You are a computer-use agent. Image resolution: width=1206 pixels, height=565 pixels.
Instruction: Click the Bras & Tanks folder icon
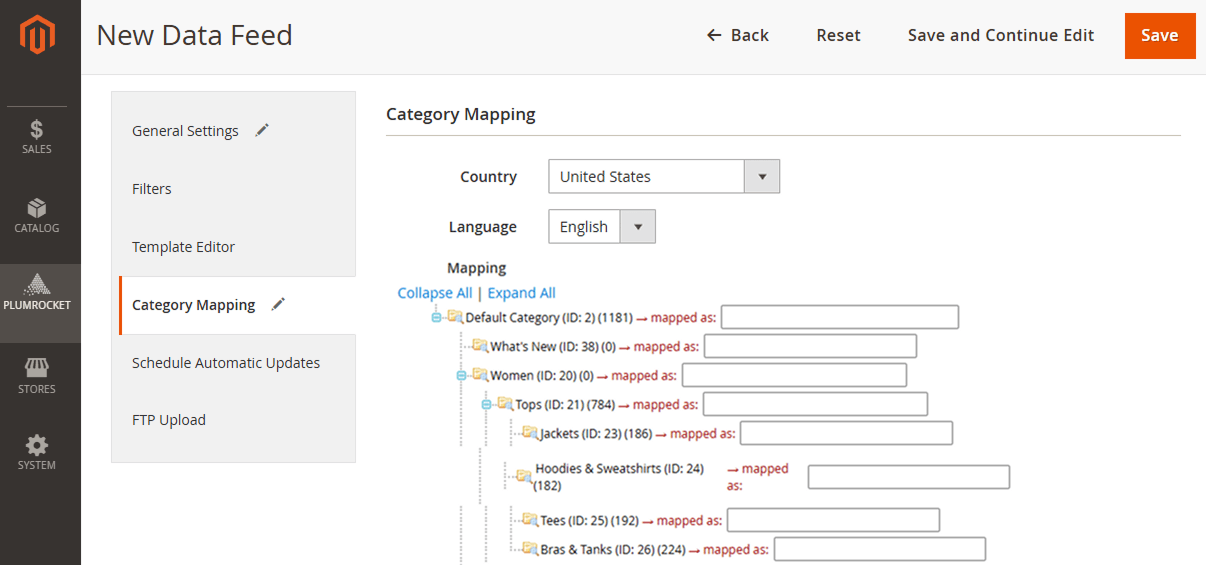pos(530,548)
